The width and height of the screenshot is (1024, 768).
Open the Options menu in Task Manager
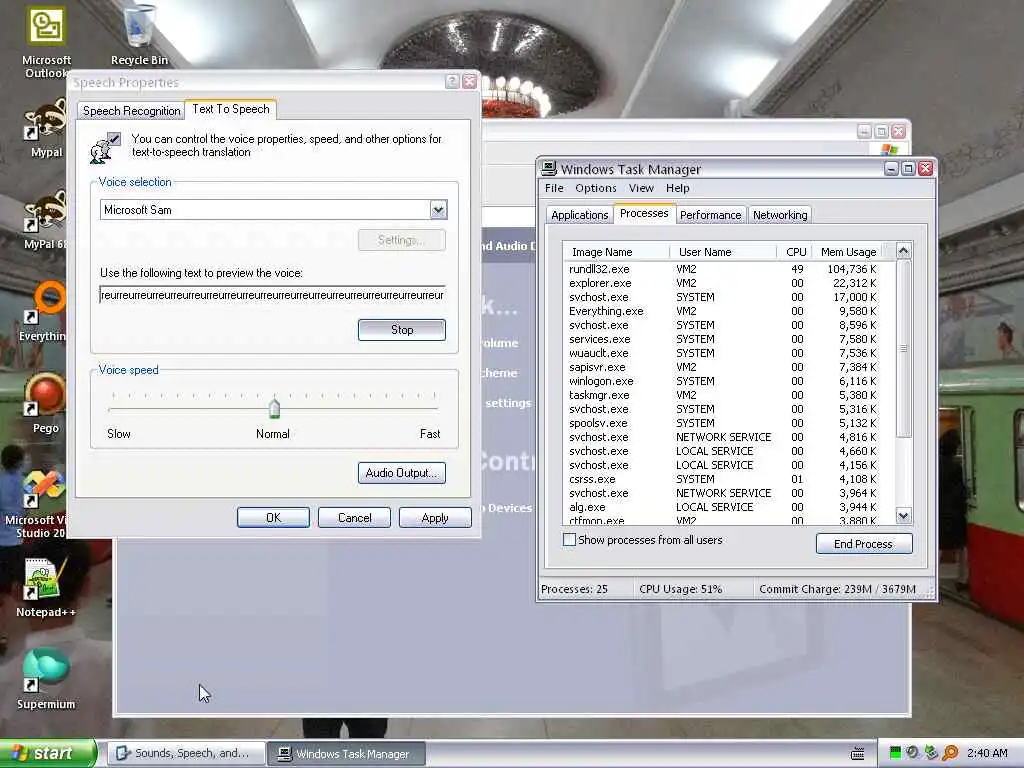pos(596,188)
